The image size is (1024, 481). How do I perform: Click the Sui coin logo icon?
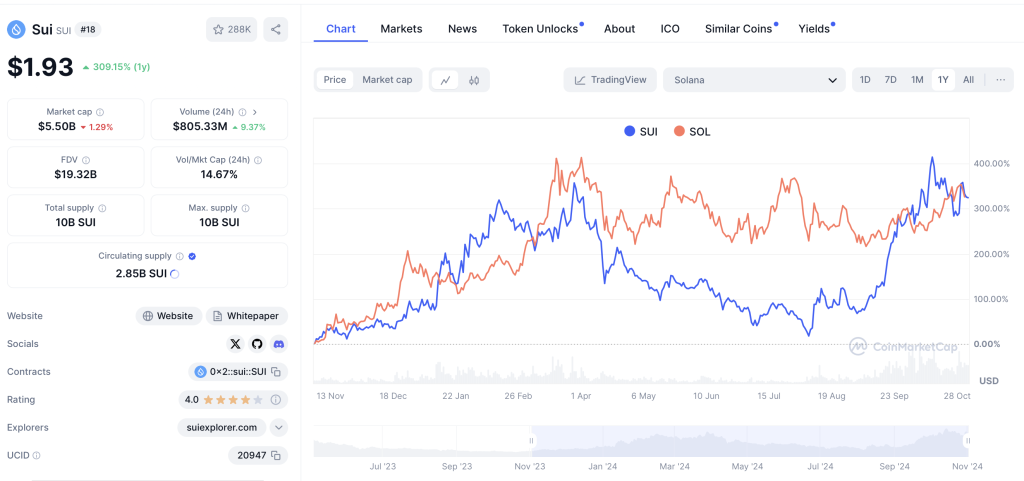point(16,29)
